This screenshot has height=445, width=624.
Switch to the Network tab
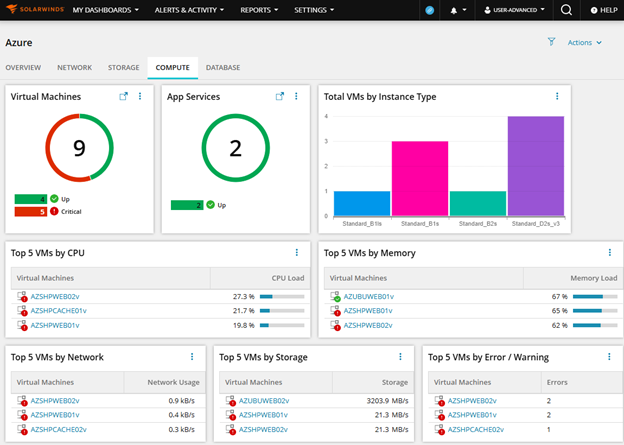click(74, 68)
